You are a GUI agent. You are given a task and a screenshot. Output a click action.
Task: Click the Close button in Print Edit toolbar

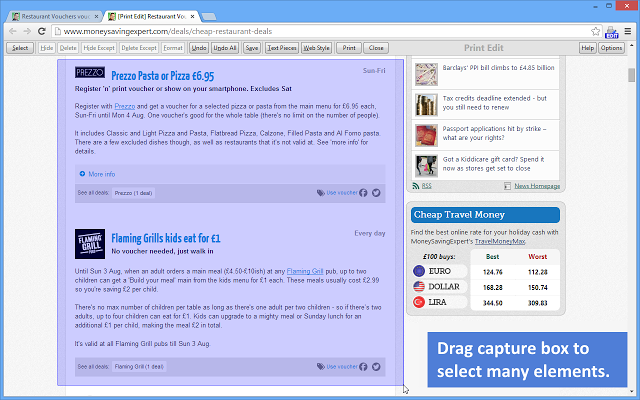coord(376,48)
